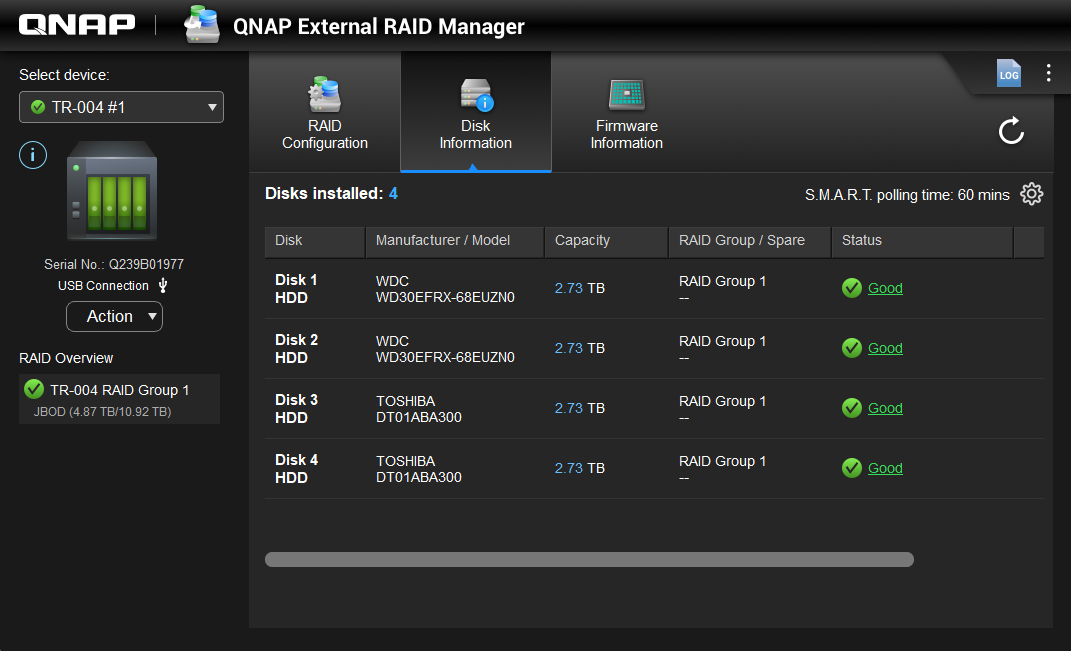Open the Good status link for Disk 3
Image resolution: width=1071 pixels, height=651 pixels.
click(885, 408)
